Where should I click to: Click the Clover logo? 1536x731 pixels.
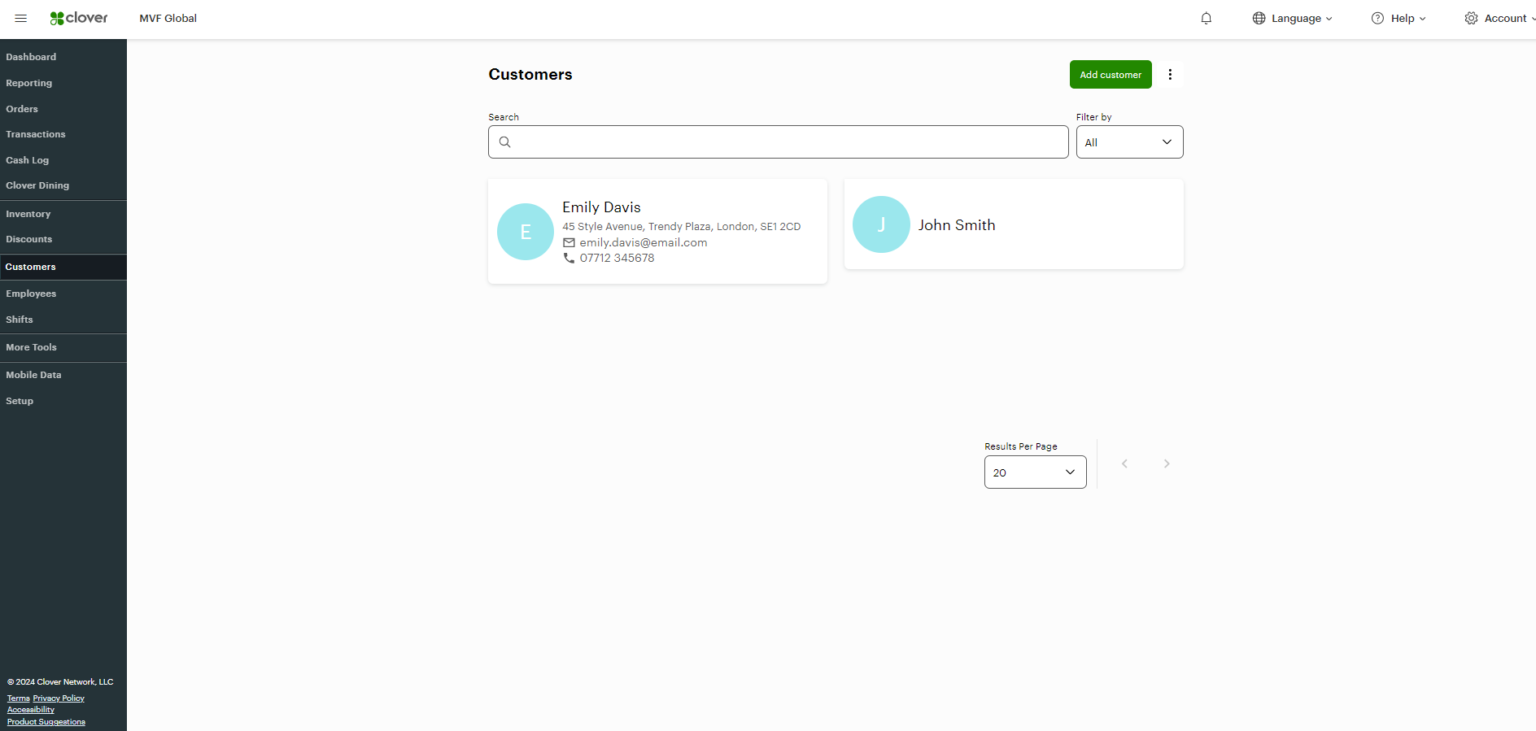78,17
